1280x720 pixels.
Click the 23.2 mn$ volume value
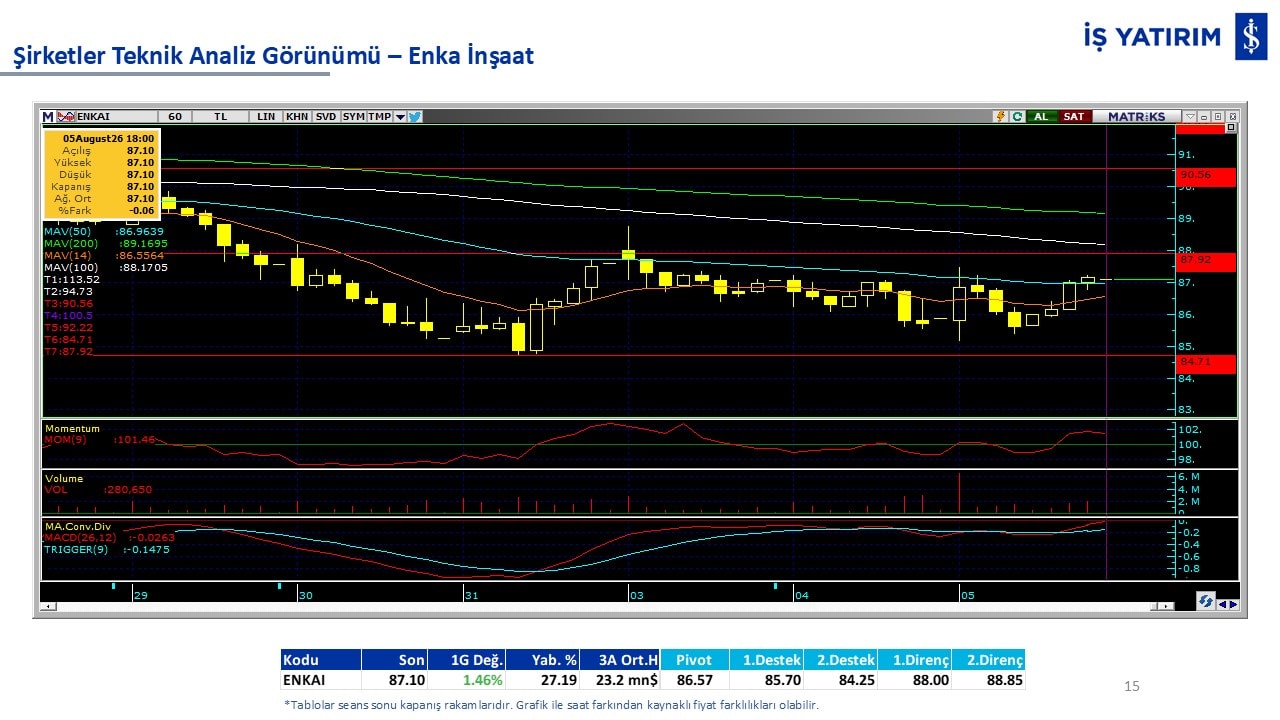click(x=629, y=680)
